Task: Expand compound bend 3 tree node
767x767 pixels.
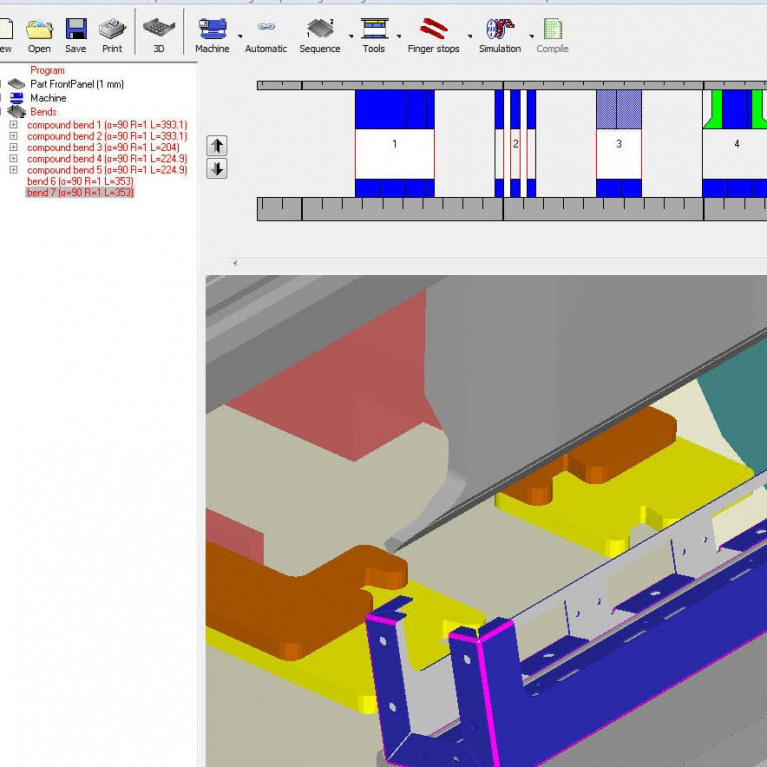Action: point(14,148)
